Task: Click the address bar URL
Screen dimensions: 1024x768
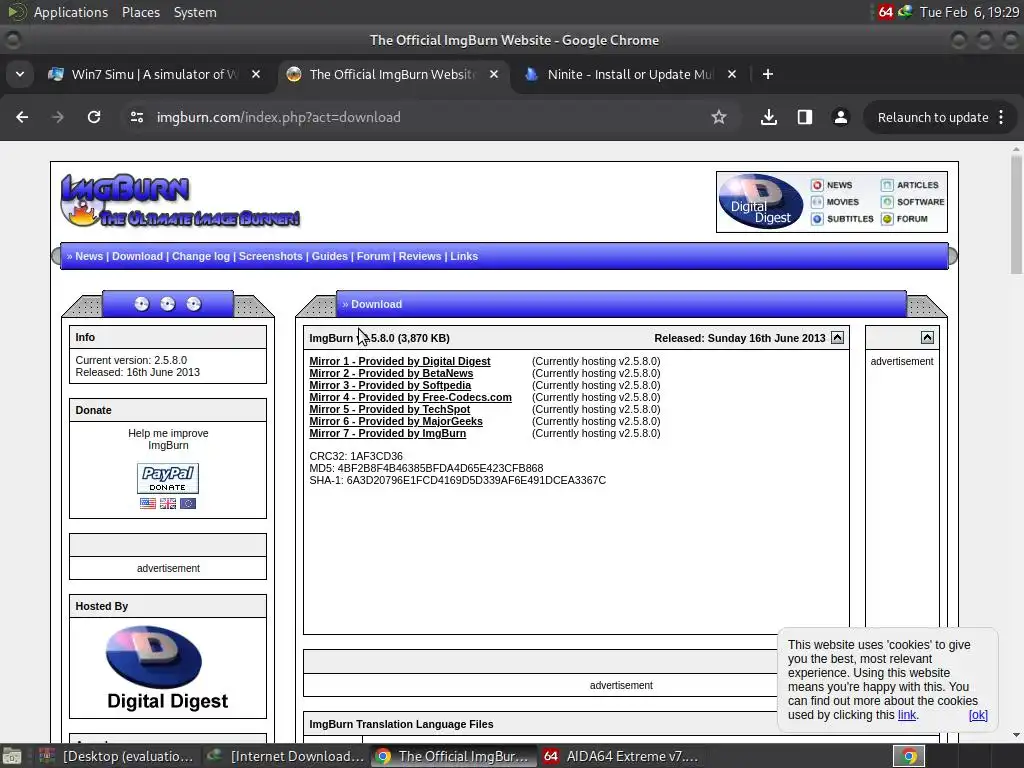Action: (278, 117)
